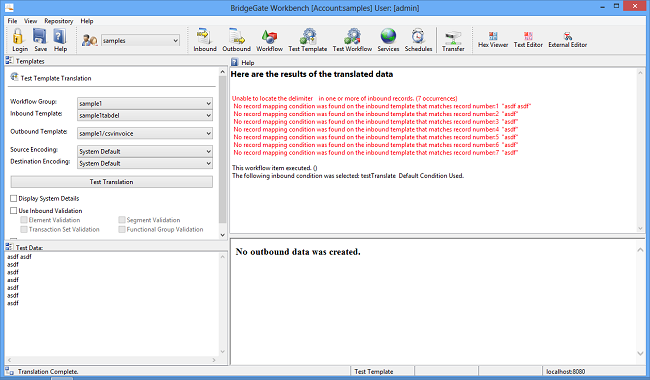Open the Repository menu

click(59, 21)
